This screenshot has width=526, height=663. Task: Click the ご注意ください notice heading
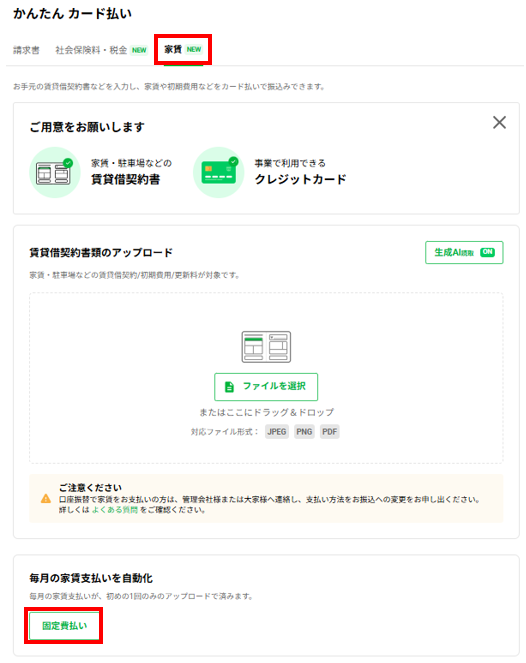pos(90,488)
